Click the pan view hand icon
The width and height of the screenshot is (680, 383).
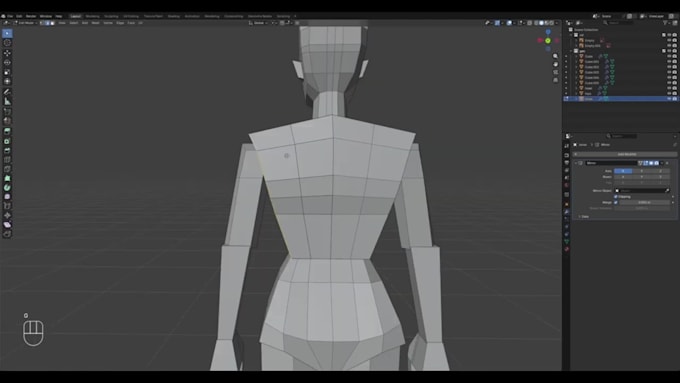click(556, 64)
